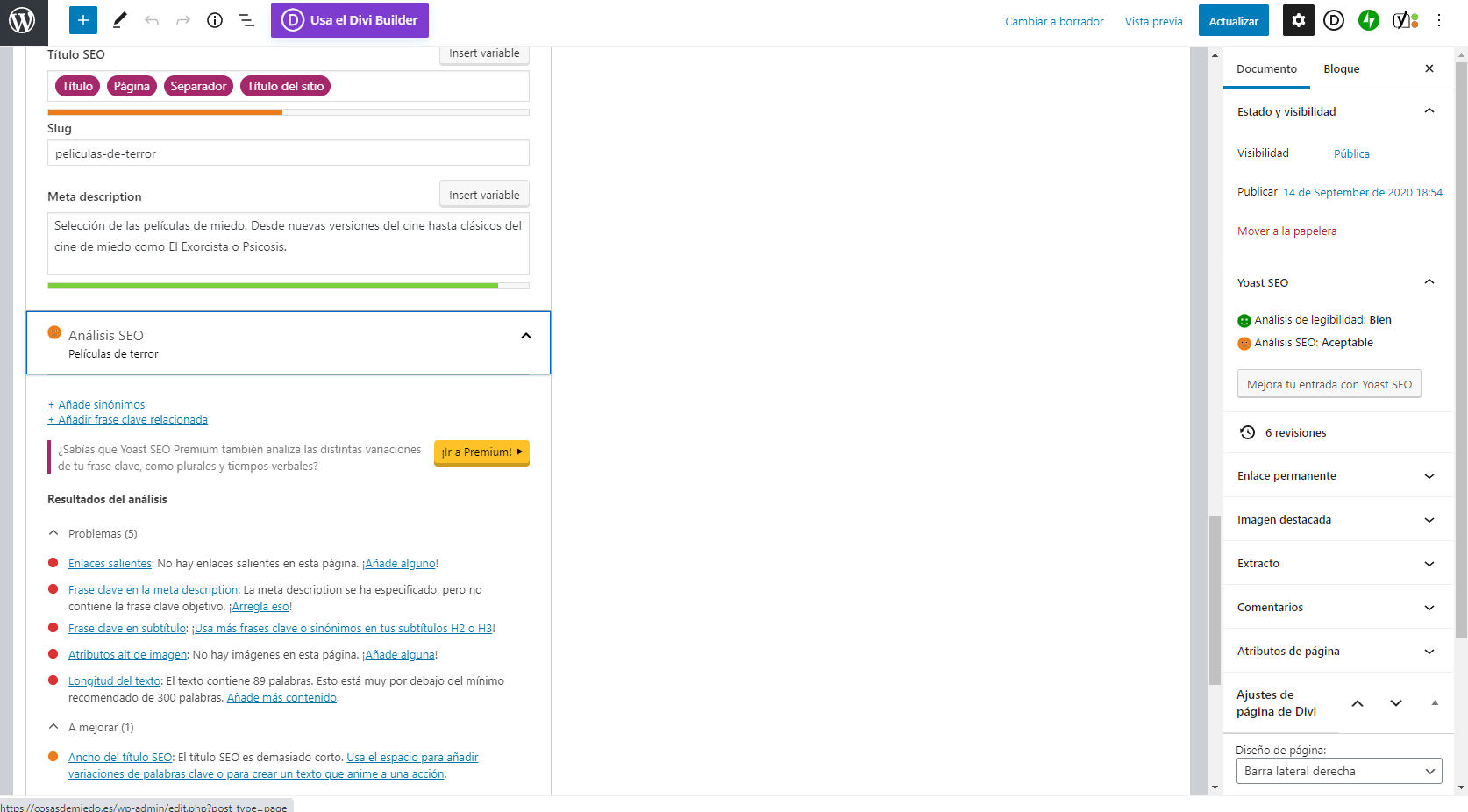This screenshot has width=1468, height=812.
Task: Toggle the settings gear sidebar
Action: (1299, 20)
